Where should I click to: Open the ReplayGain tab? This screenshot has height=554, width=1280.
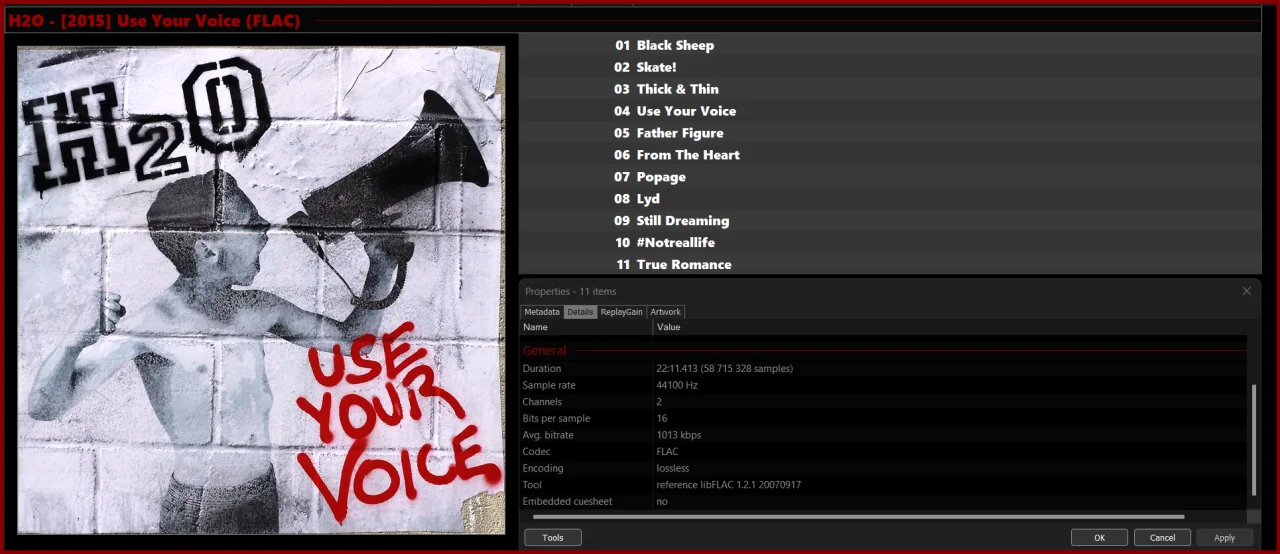622,312
